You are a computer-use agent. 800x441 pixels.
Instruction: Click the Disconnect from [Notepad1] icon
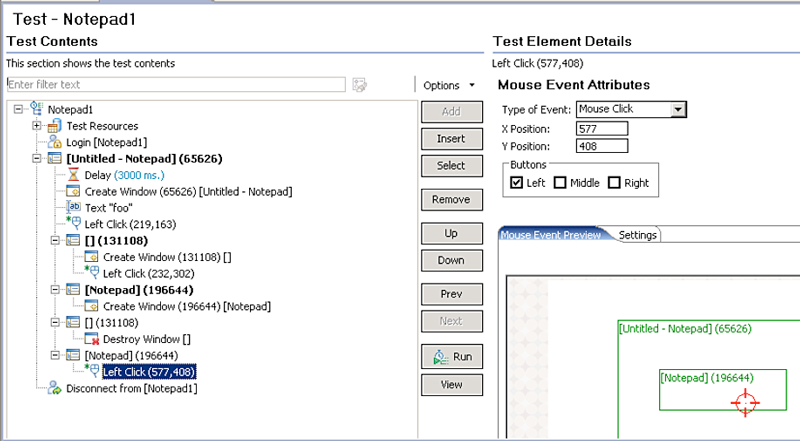[54, 388]
